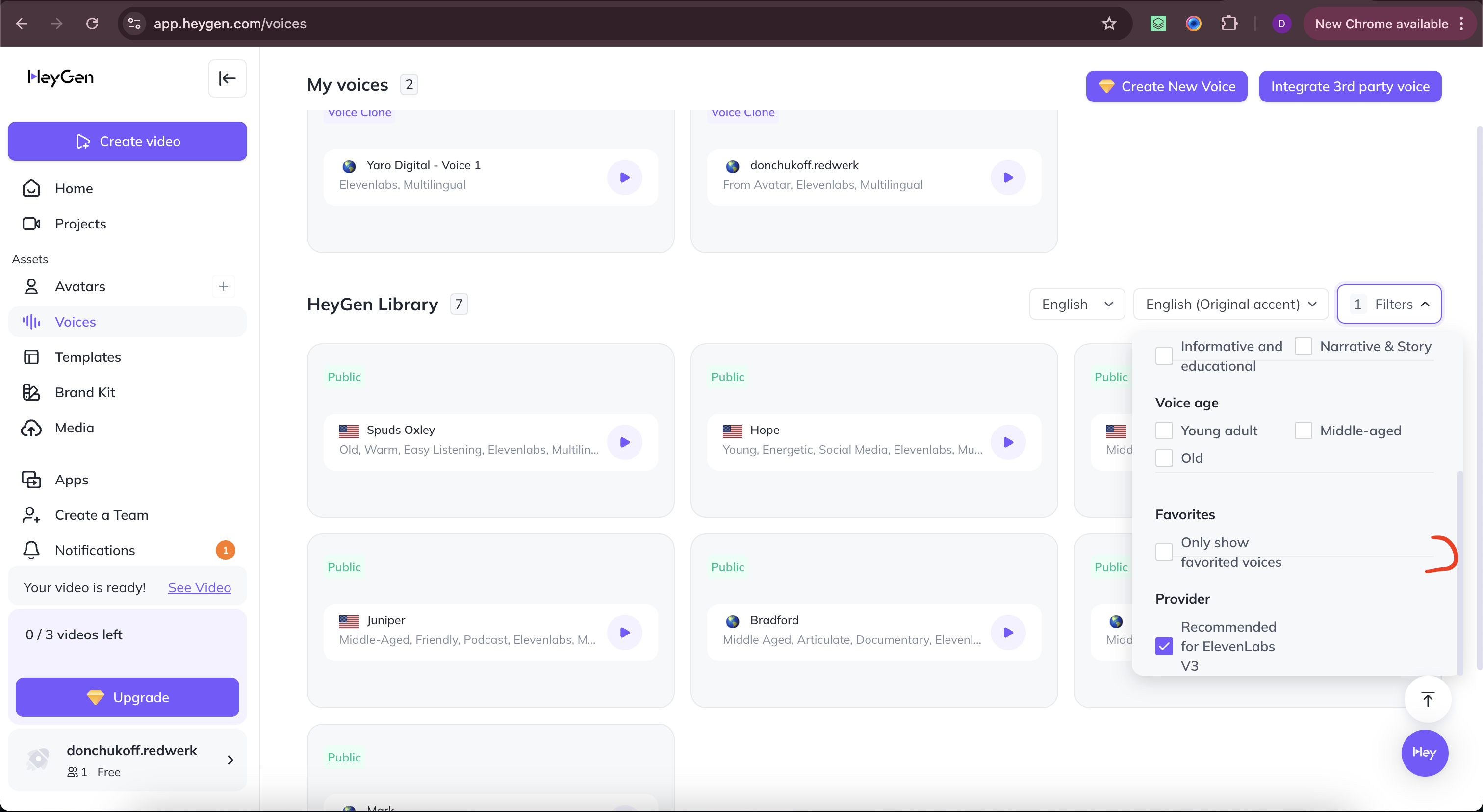Screen dimensions: 1483x812
Task: Open the Chrome extensions puzzle icon
Action: click(1228, 24)
